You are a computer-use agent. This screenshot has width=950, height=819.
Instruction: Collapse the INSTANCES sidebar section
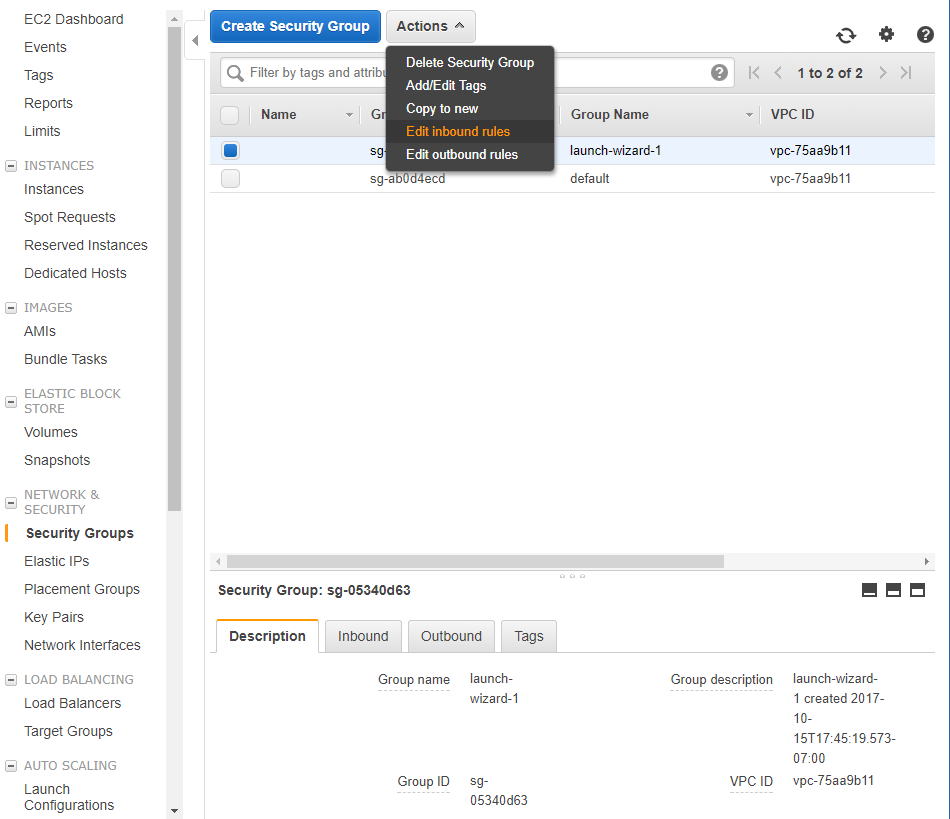[x=11, y=165]
